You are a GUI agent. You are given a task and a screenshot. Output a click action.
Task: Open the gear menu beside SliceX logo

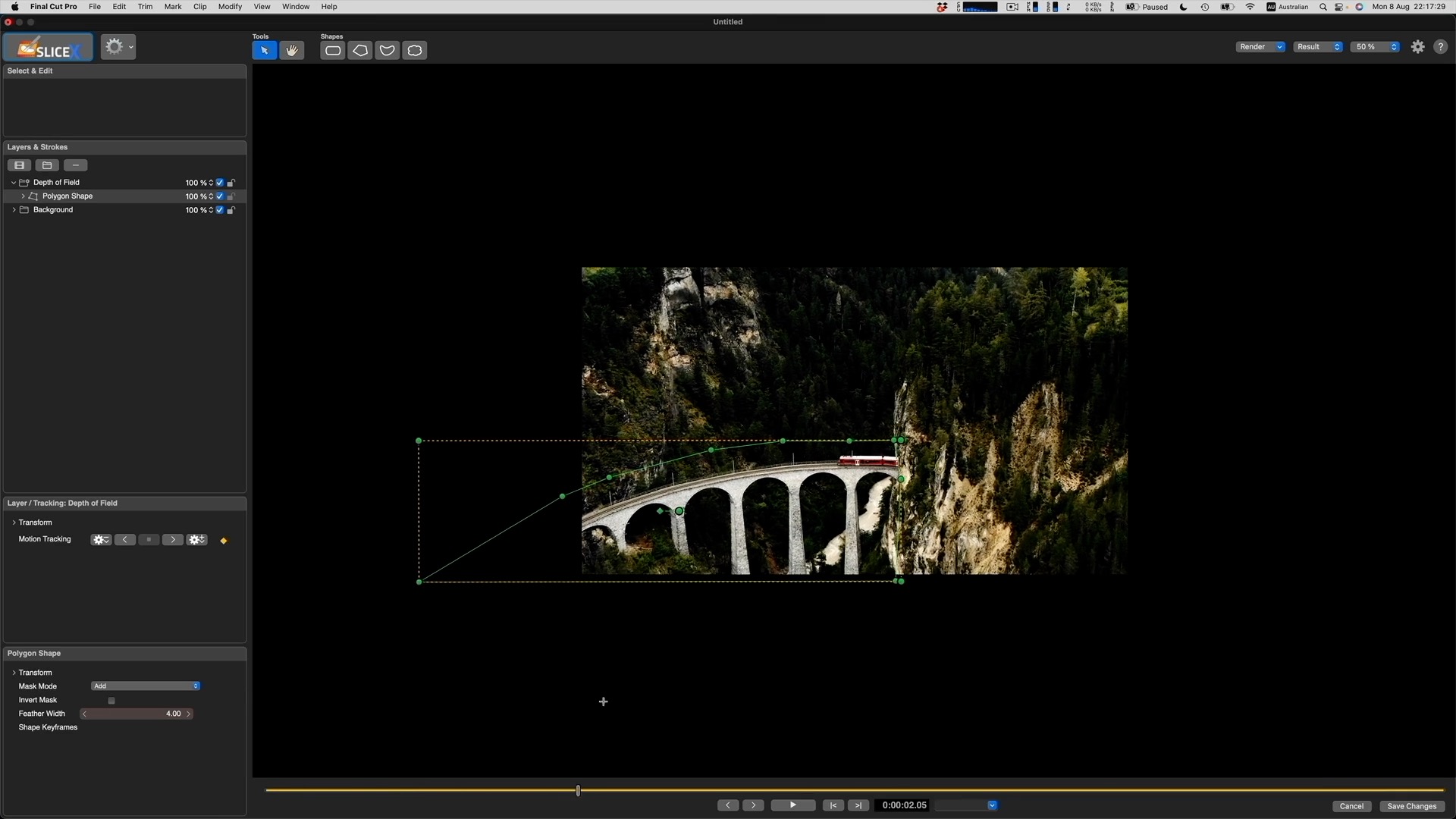[x=118, y=47]
